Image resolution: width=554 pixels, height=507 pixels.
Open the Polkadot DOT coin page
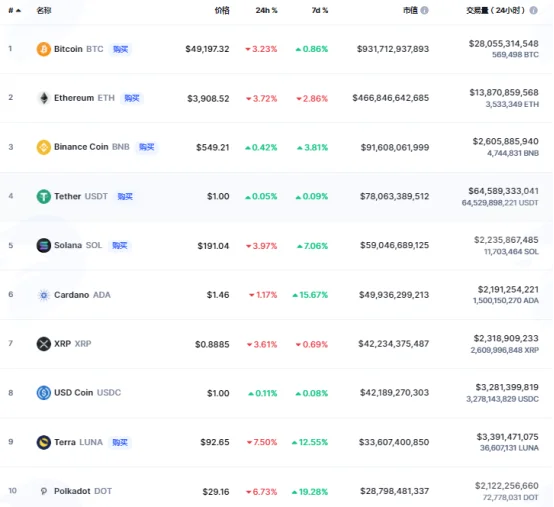(x=83, y=491)
